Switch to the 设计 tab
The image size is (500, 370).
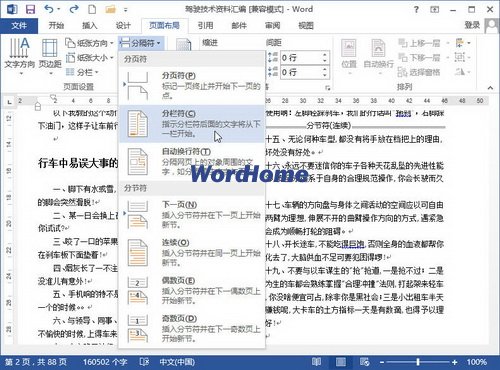tap(123, 25)
